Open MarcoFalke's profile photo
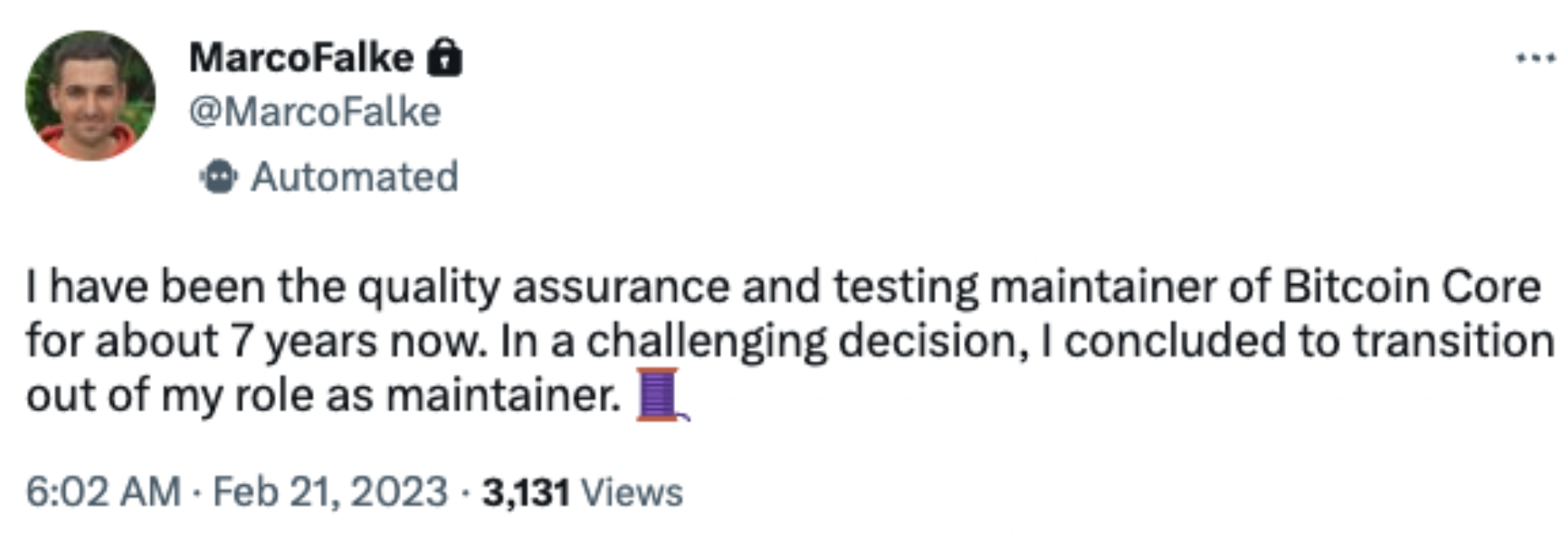The image size is (1568, 560). click(90, 95)
